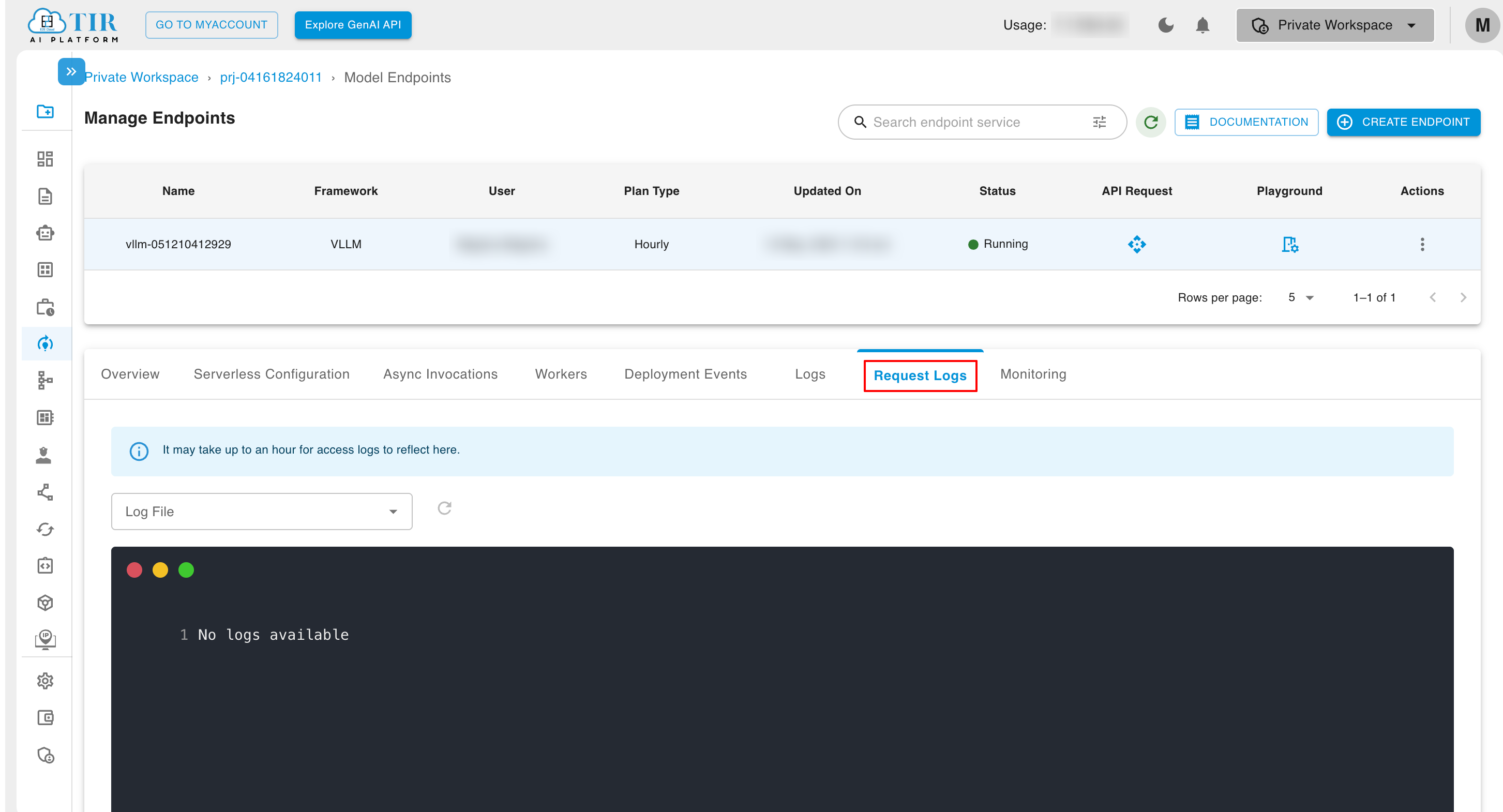This screenshot has width=1503, height=812.
Task: Change Rows per page dropdown value
Action: [x=1301, y=297]
